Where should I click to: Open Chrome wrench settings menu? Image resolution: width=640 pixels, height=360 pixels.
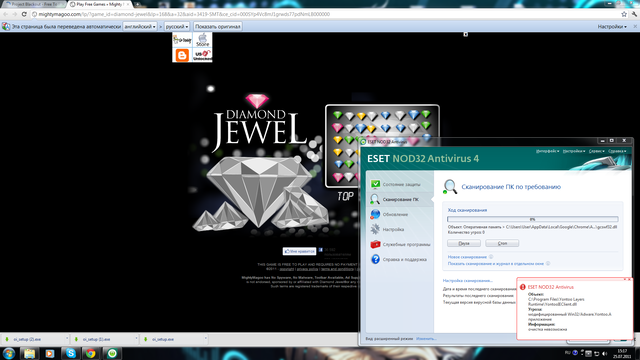634,14
